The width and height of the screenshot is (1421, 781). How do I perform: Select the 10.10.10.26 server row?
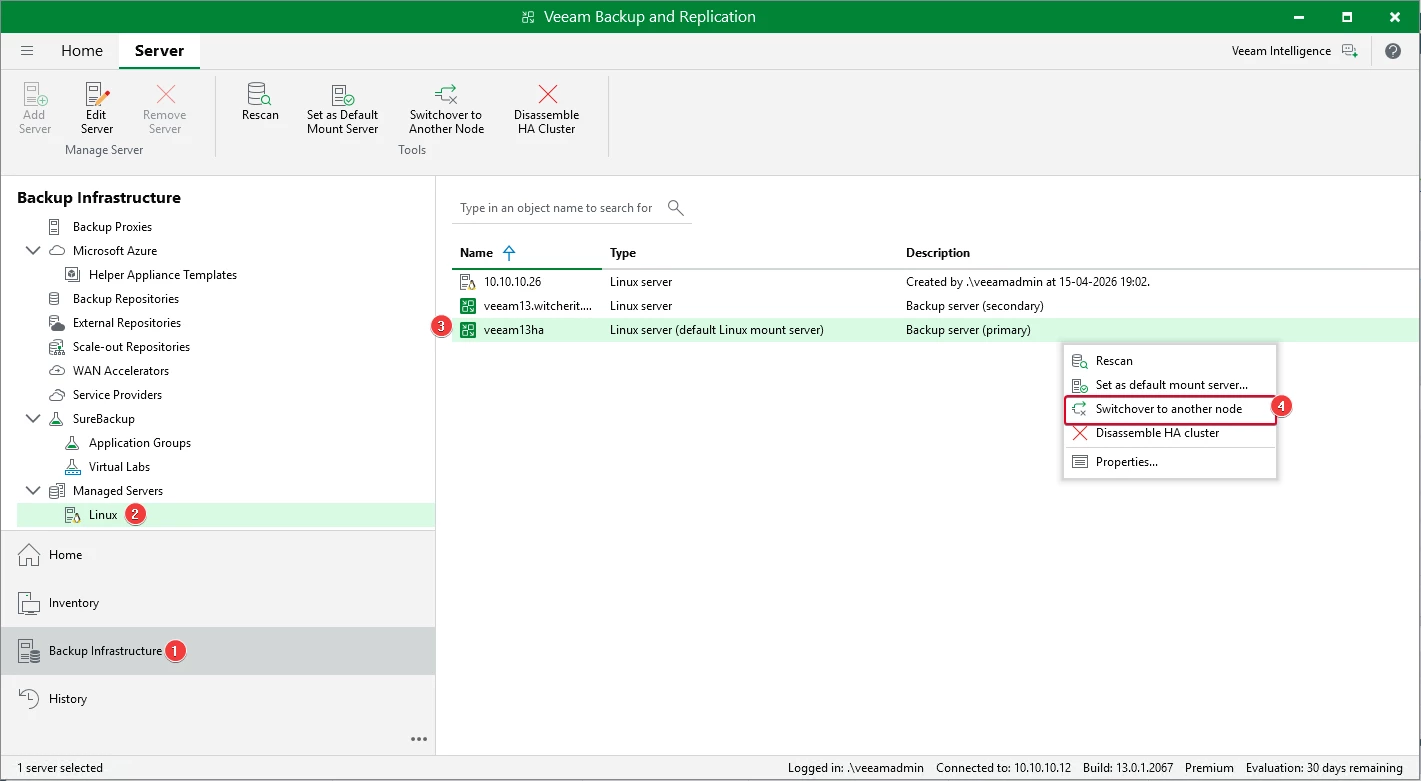tap(935, 282)
